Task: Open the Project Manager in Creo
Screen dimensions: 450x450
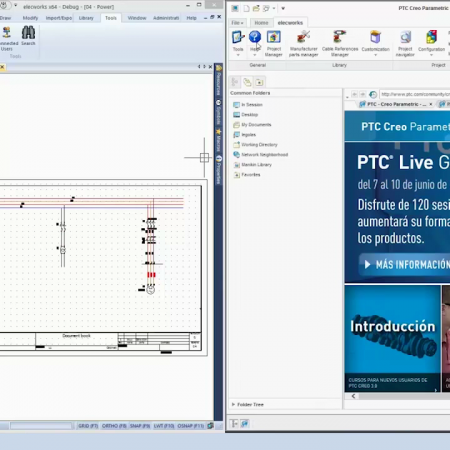Action: tap(273, 43)
